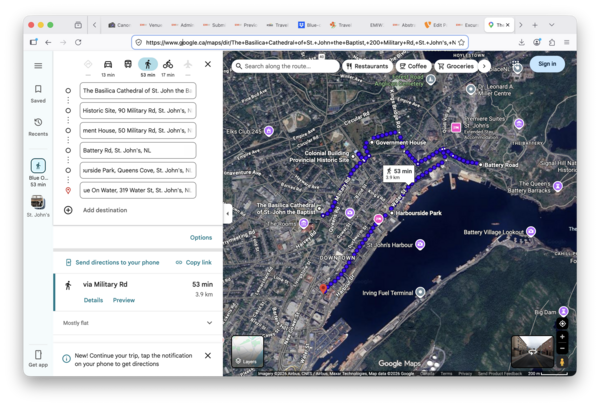
Task: Edit Government House 50 Military Rd field
Action: point(138,130)
